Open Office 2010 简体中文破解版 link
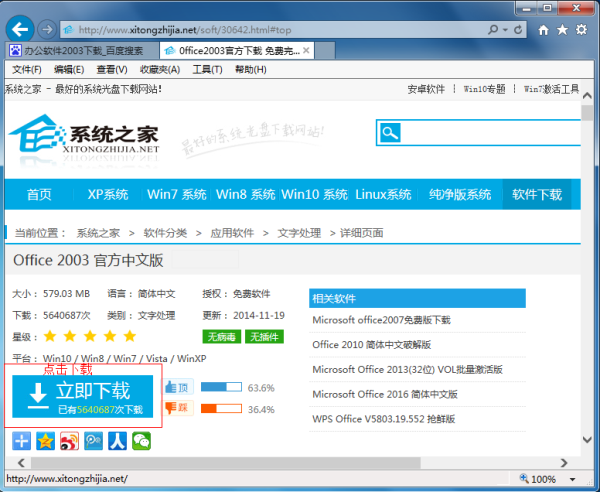This screenshot has height=492, width=600. click(x=372, y=344)
